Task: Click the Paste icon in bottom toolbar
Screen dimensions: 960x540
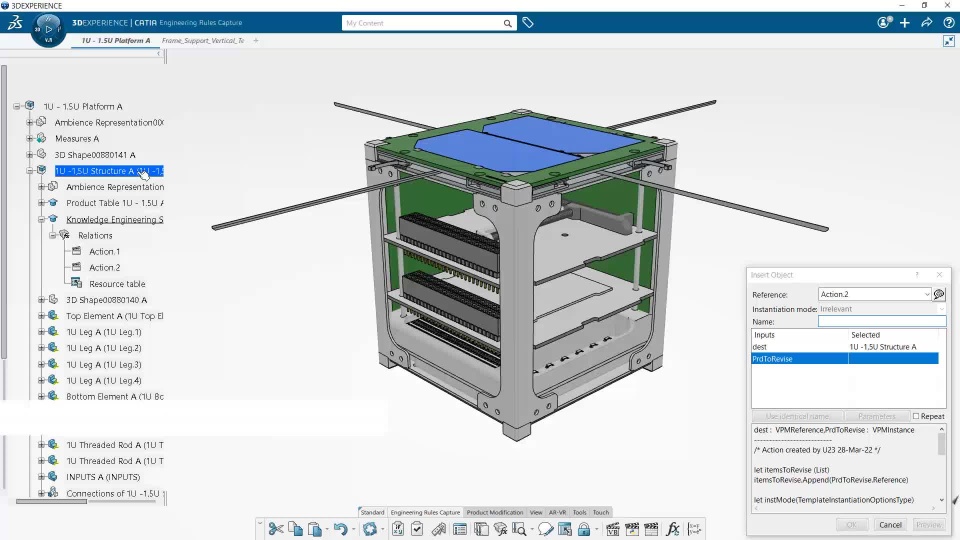Action: tap(315, 529)
